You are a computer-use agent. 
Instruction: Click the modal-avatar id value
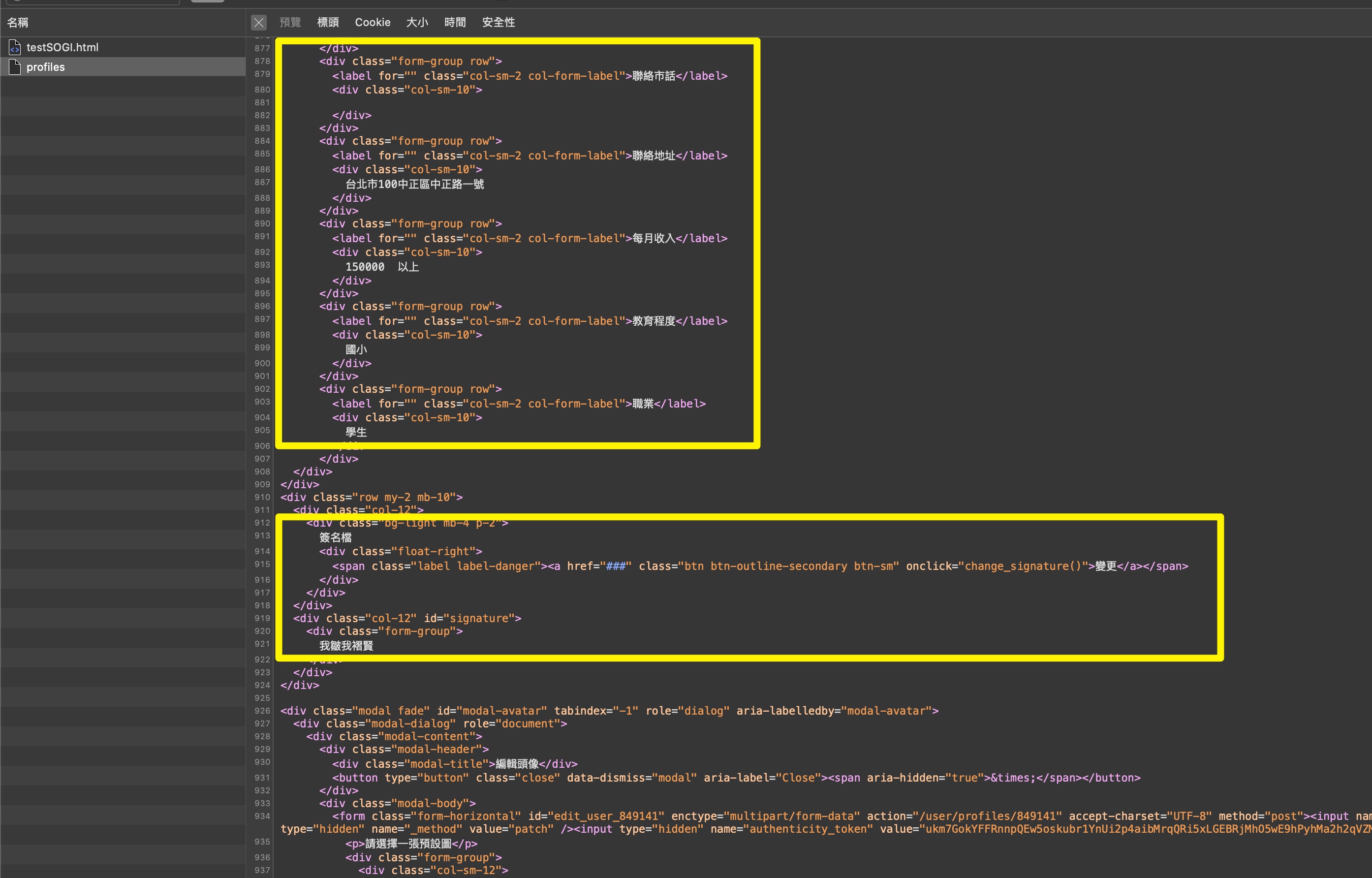(x=501, y=711)
